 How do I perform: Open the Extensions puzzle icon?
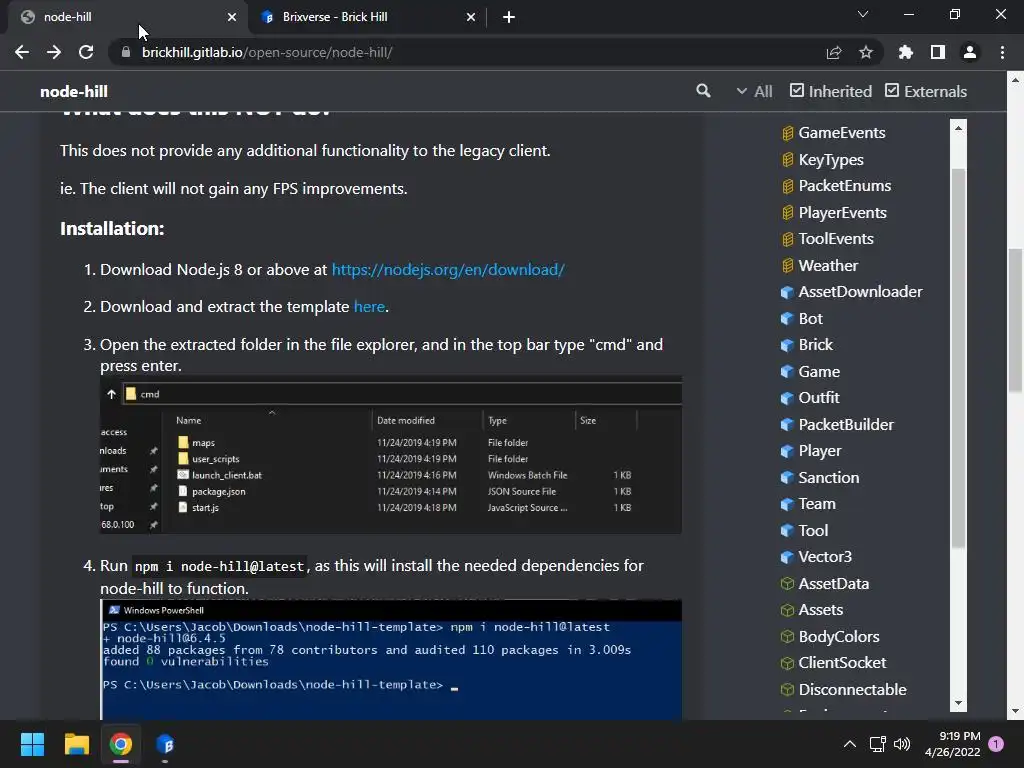pyautogui.click(x=906, y=52)
